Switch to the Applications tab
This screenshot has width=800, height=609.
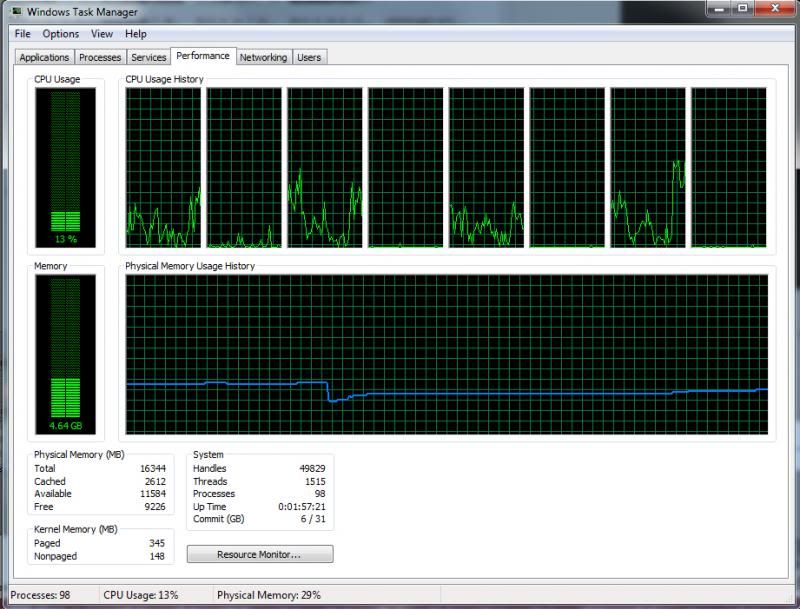44,57
